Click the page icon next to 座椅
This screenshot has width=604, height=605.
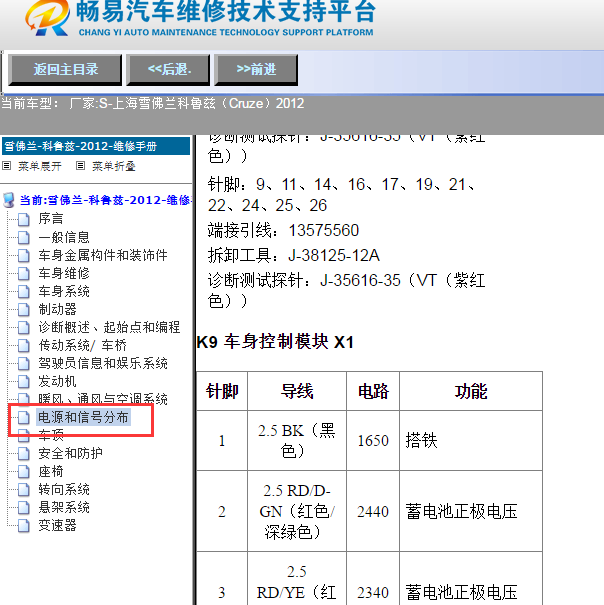coord(24,472)
